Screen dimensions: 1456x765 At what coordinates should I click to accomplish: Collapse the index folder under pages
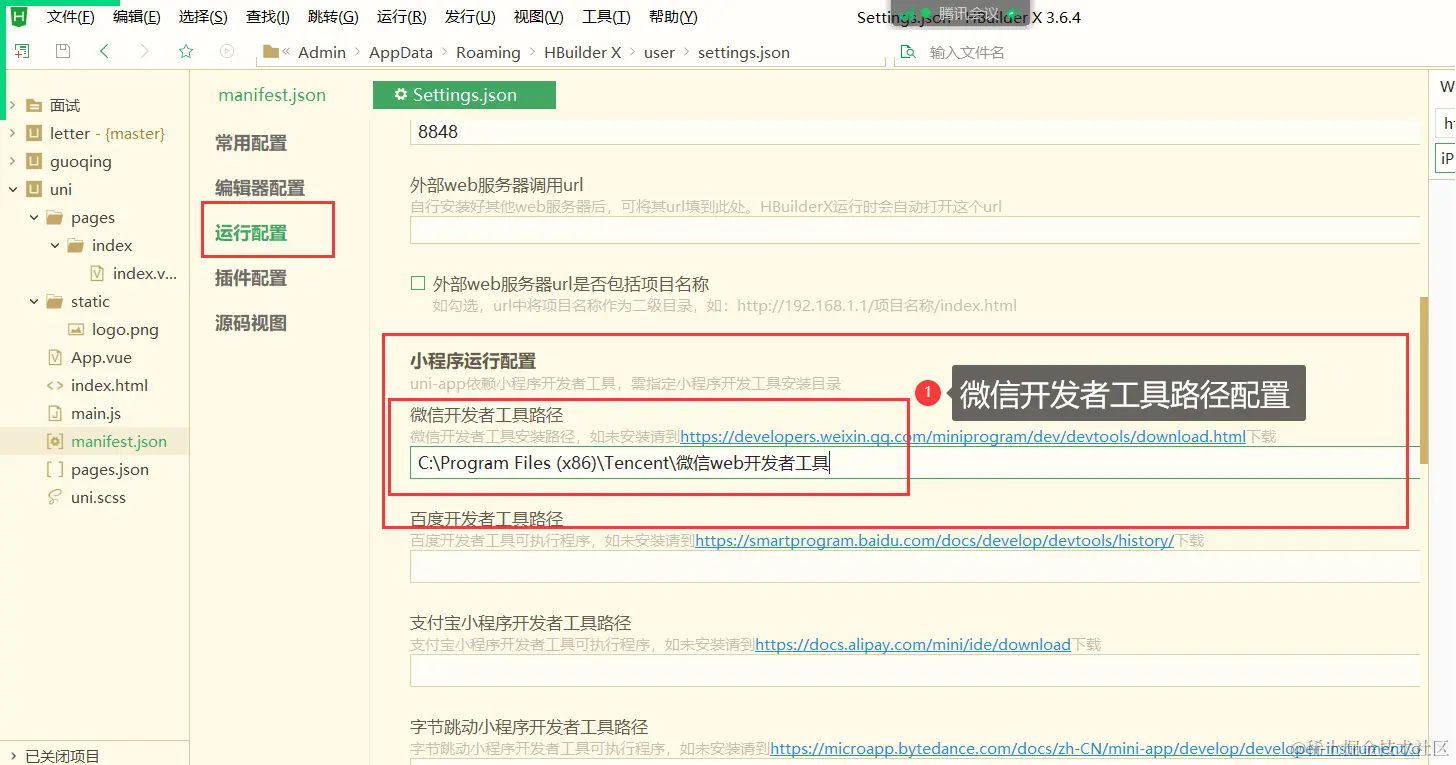click(54, 245)
